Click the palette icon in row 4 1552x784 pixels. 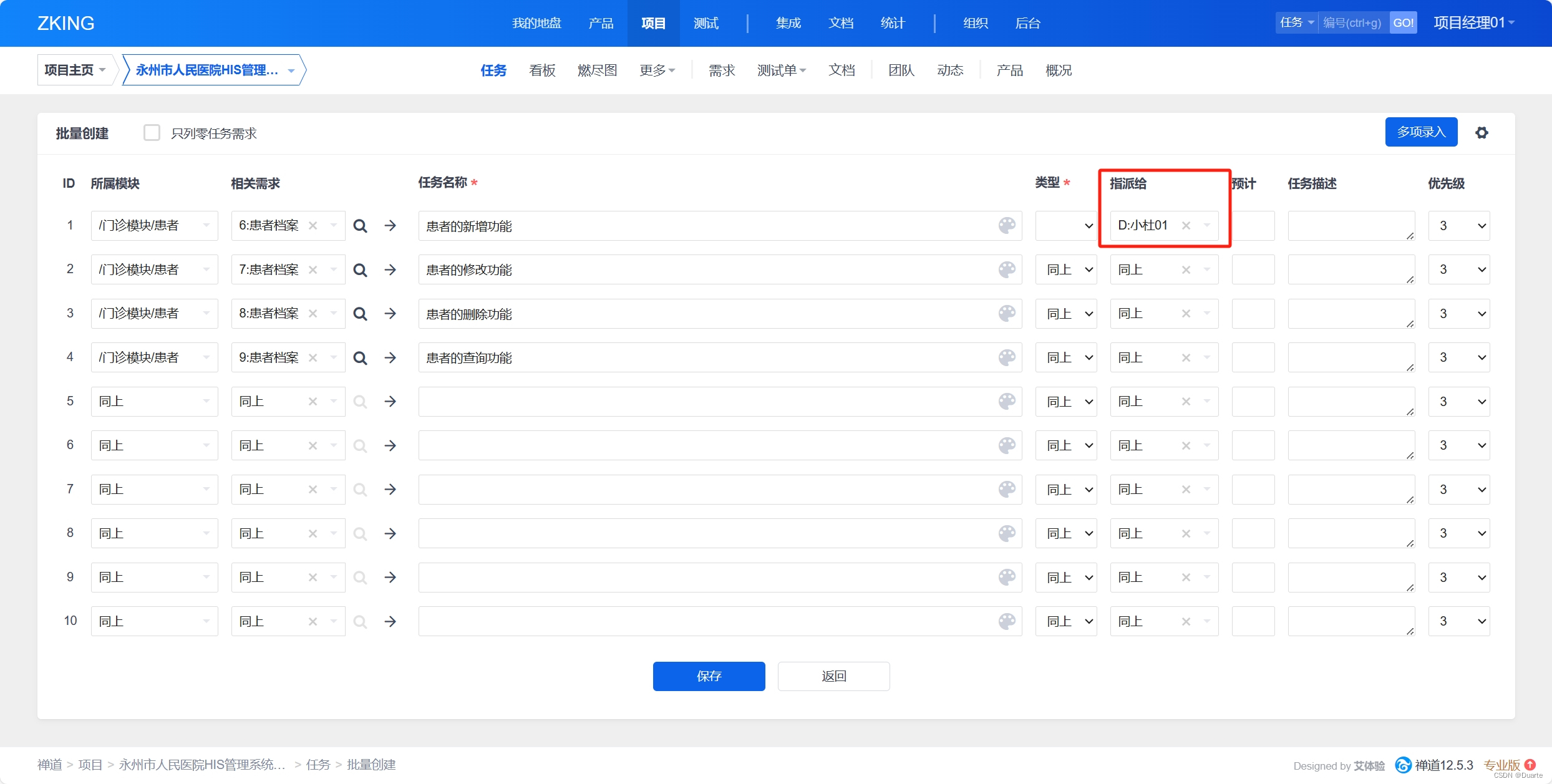point(1007,357)
